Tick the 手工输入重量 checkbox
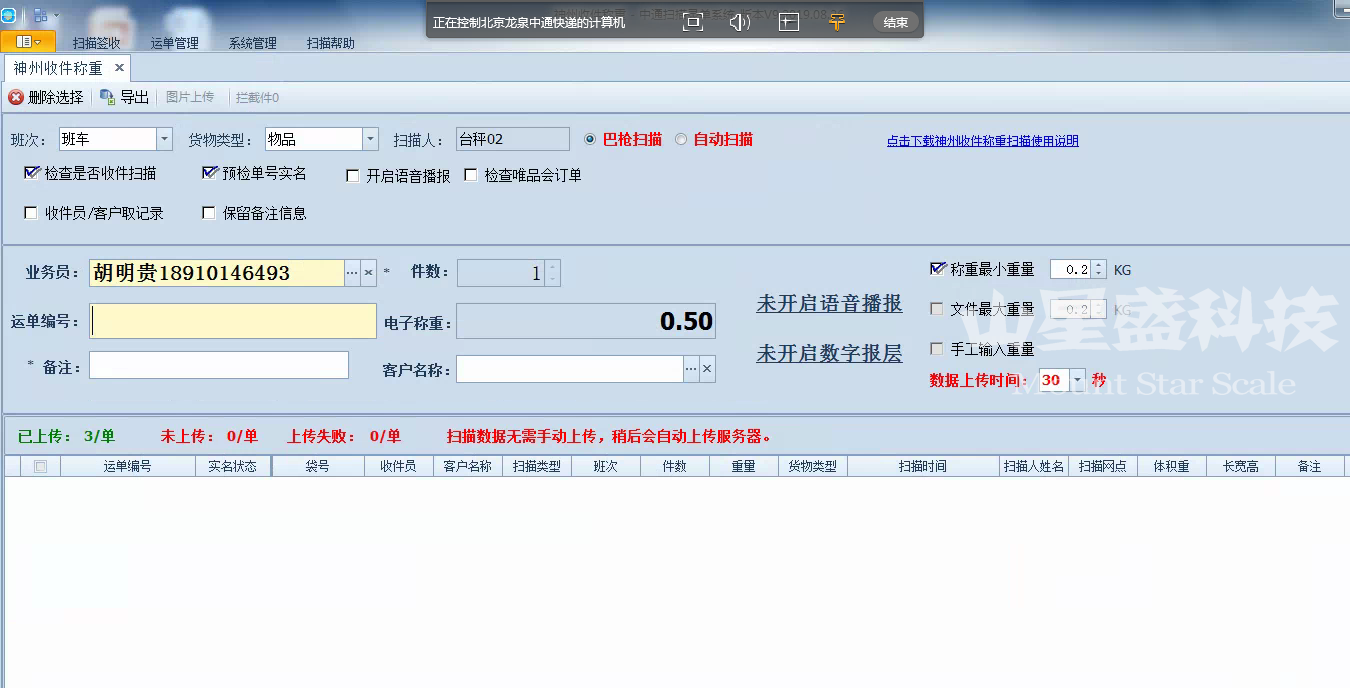Image resolution: width=1350 pixels, height=688 pixels. (937, 349)
